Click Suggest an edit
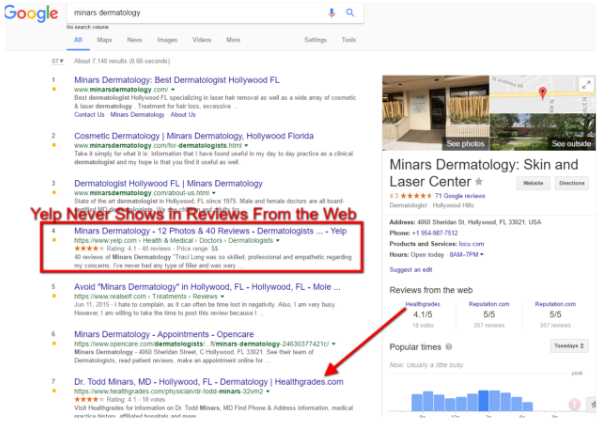Image resolution: width=613 pixels, height=423 pixels. tap(410, 270)
